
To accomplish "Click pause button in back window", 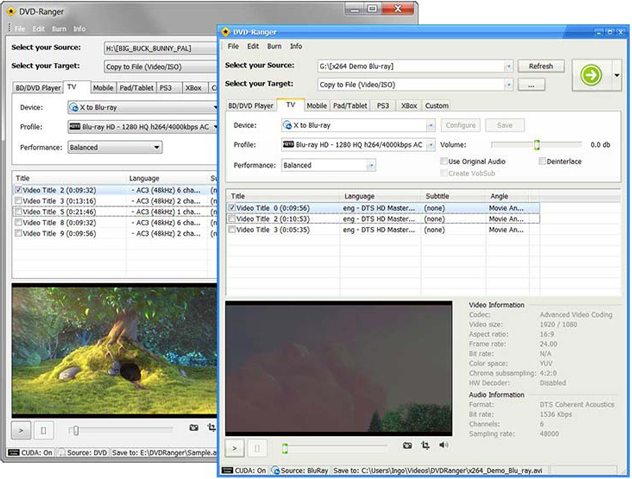I will point(43,431).
